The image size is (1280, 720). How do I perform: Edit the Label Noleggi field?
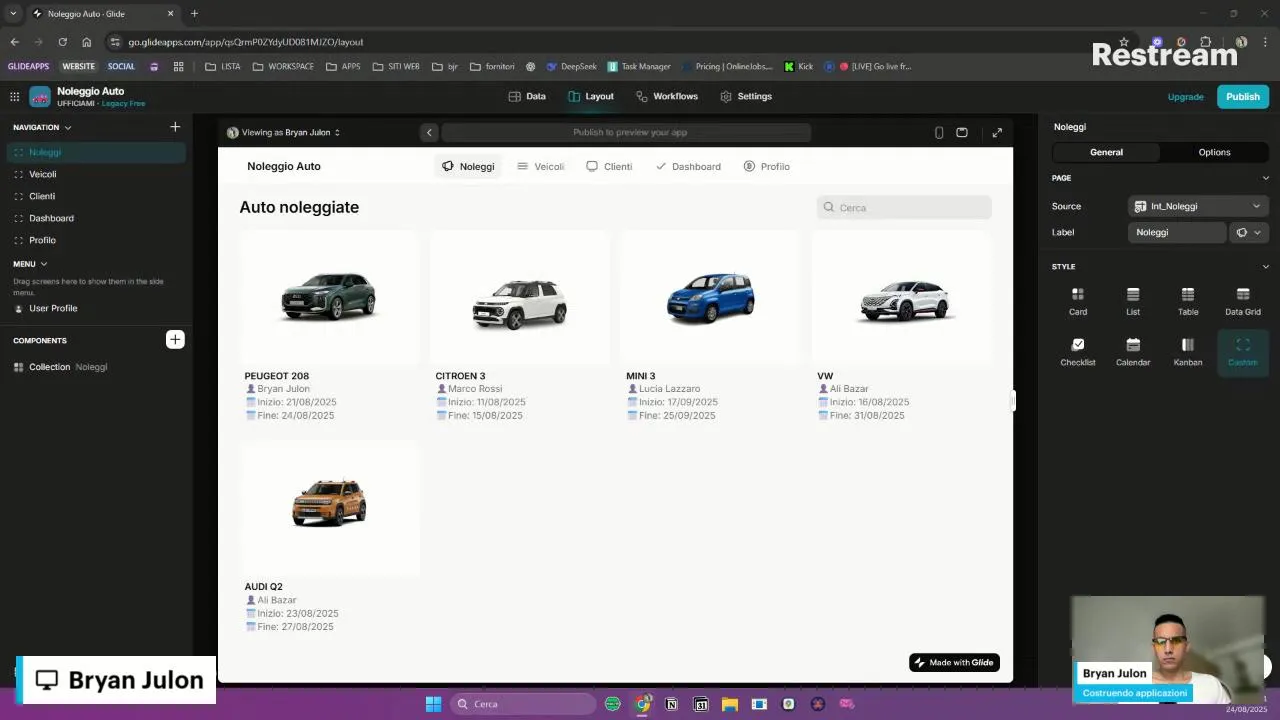(x=1178, y=232)
